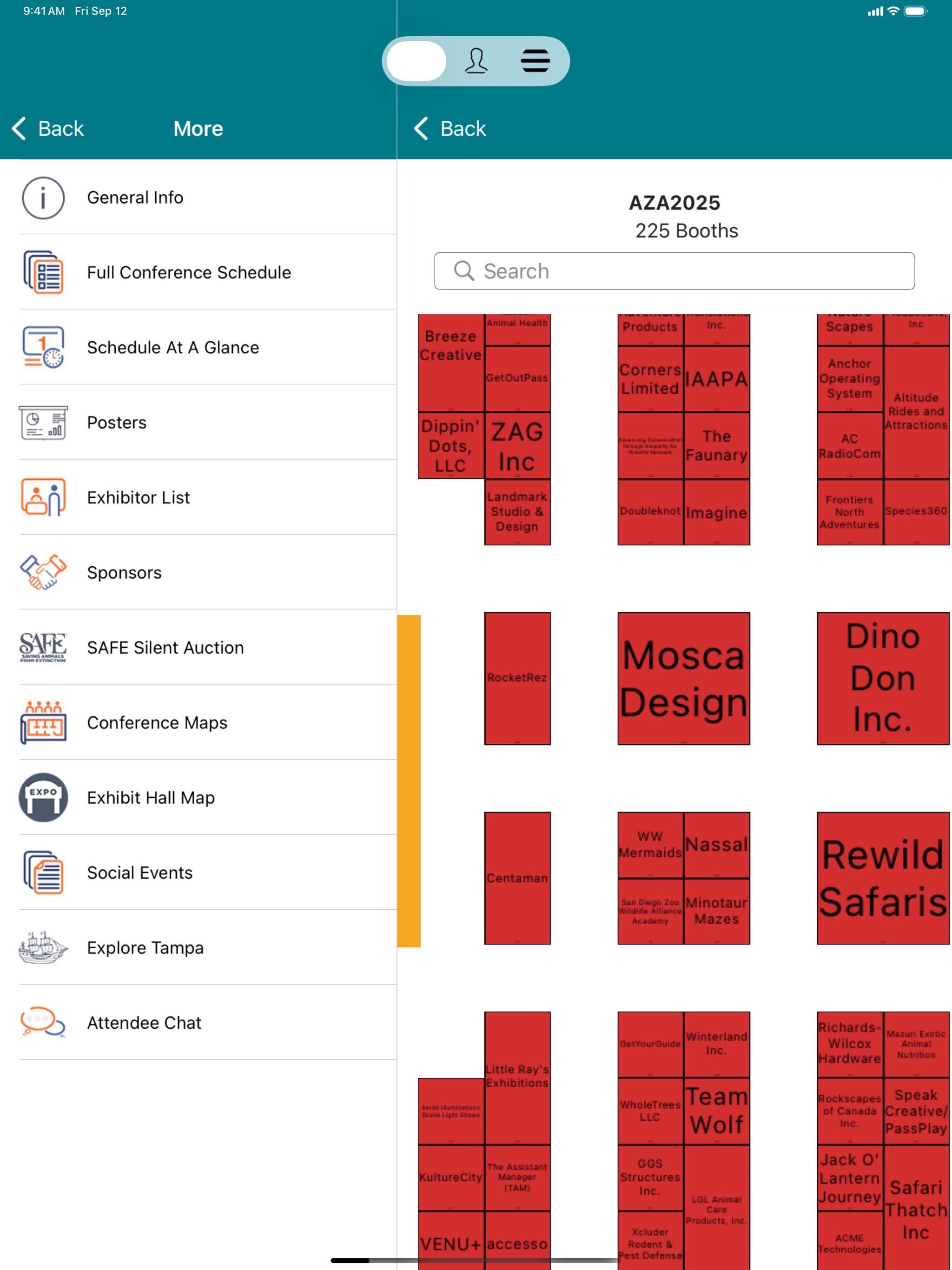
Task: Select the Little Ray's Exhibitions booth
Action: pos(517,1078)
